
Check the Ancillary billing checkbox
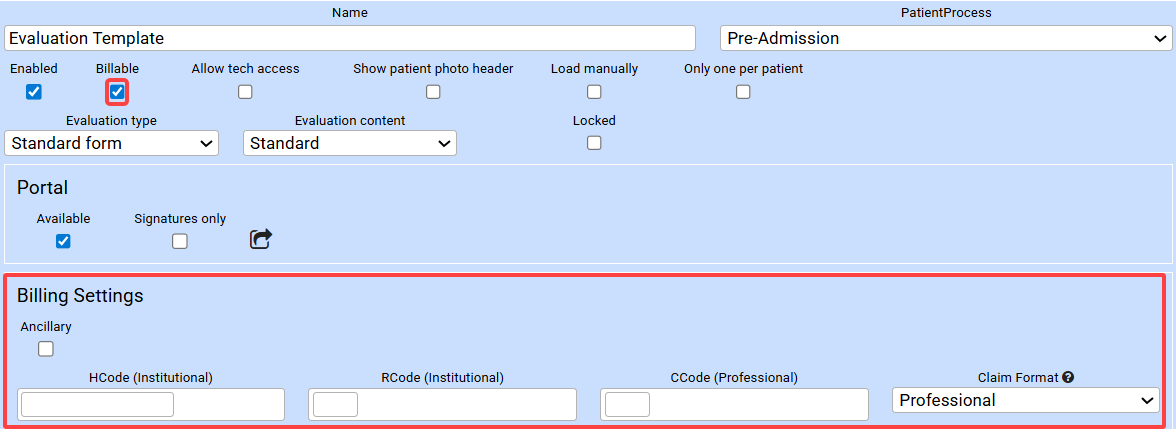(x=46, y=349)
